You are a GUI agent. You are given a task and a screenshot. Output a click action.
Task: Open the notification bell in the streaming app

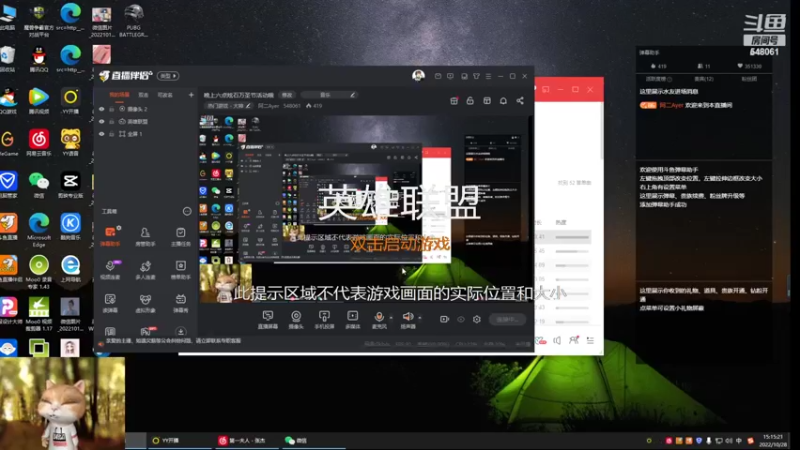click(503, 101)
